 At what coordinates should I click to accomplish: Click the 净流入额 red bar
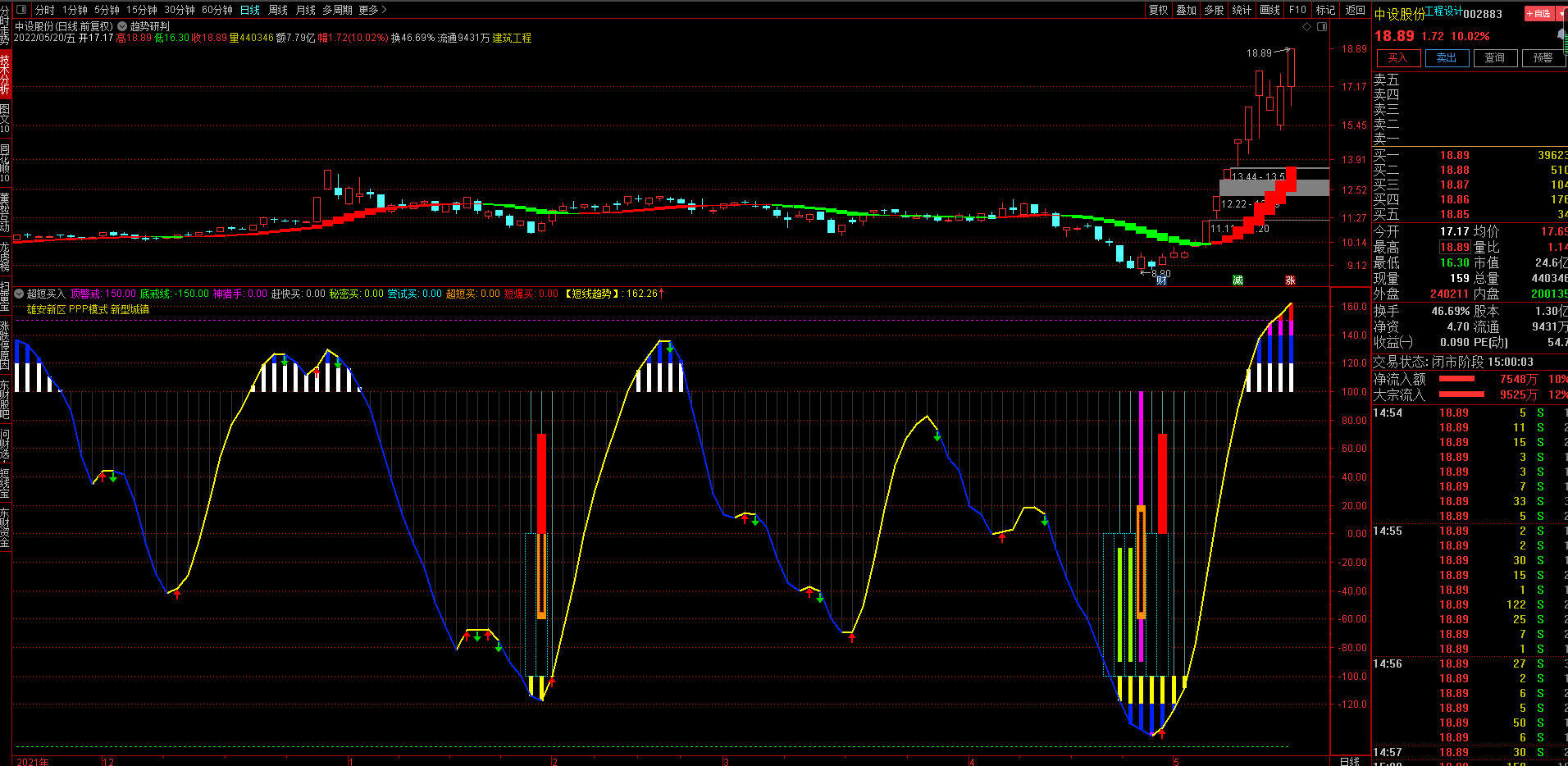click(x=1456, y=379)
